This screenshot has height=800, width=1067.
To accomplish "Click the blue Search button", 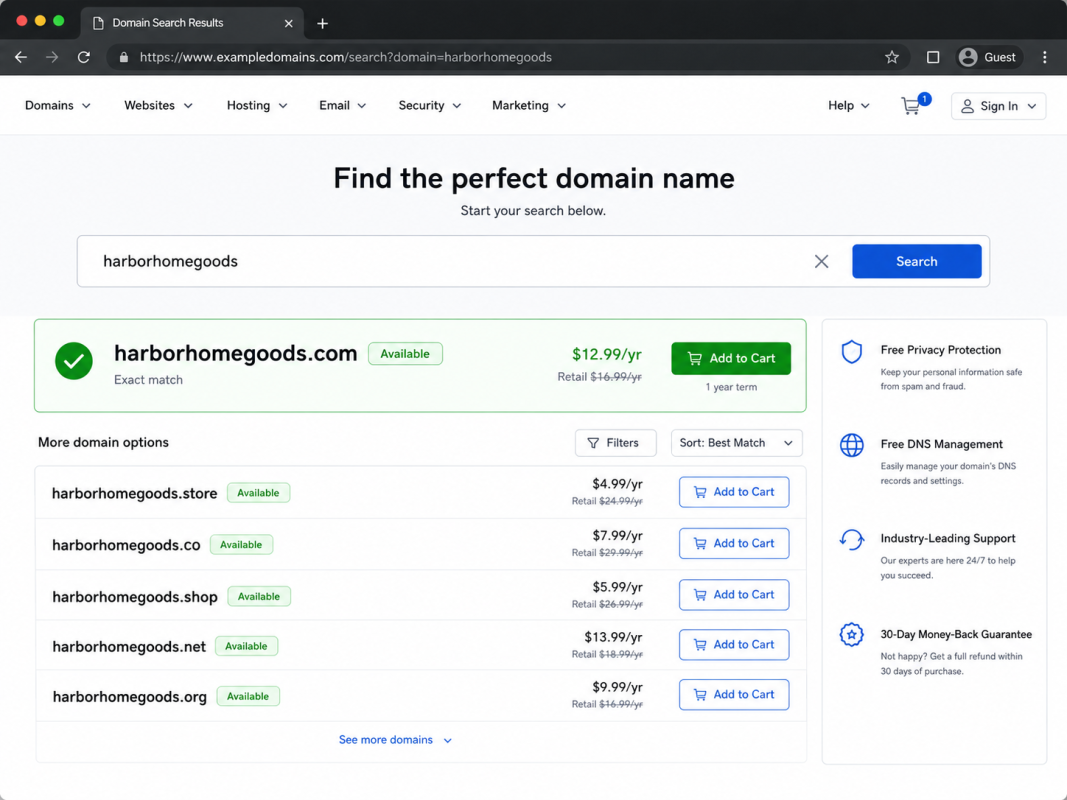I will [917, 261].
